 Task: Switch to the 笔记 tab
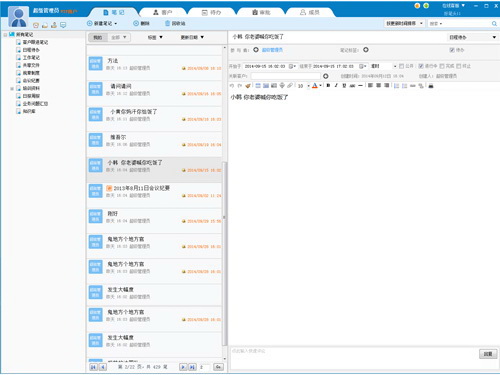tap(114, 12)
